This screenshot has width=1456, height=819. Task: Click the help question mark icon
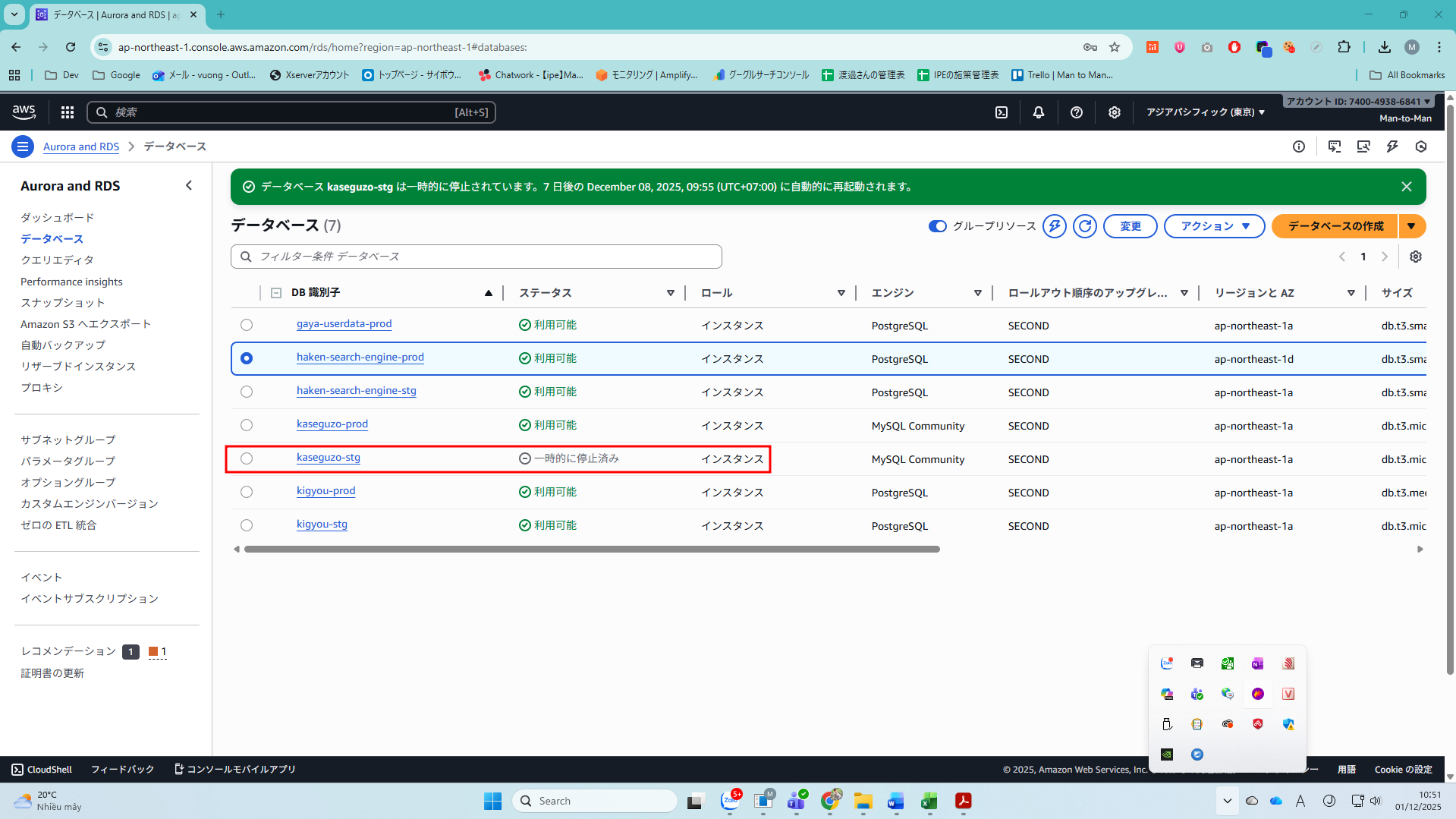click(1076, 112)
